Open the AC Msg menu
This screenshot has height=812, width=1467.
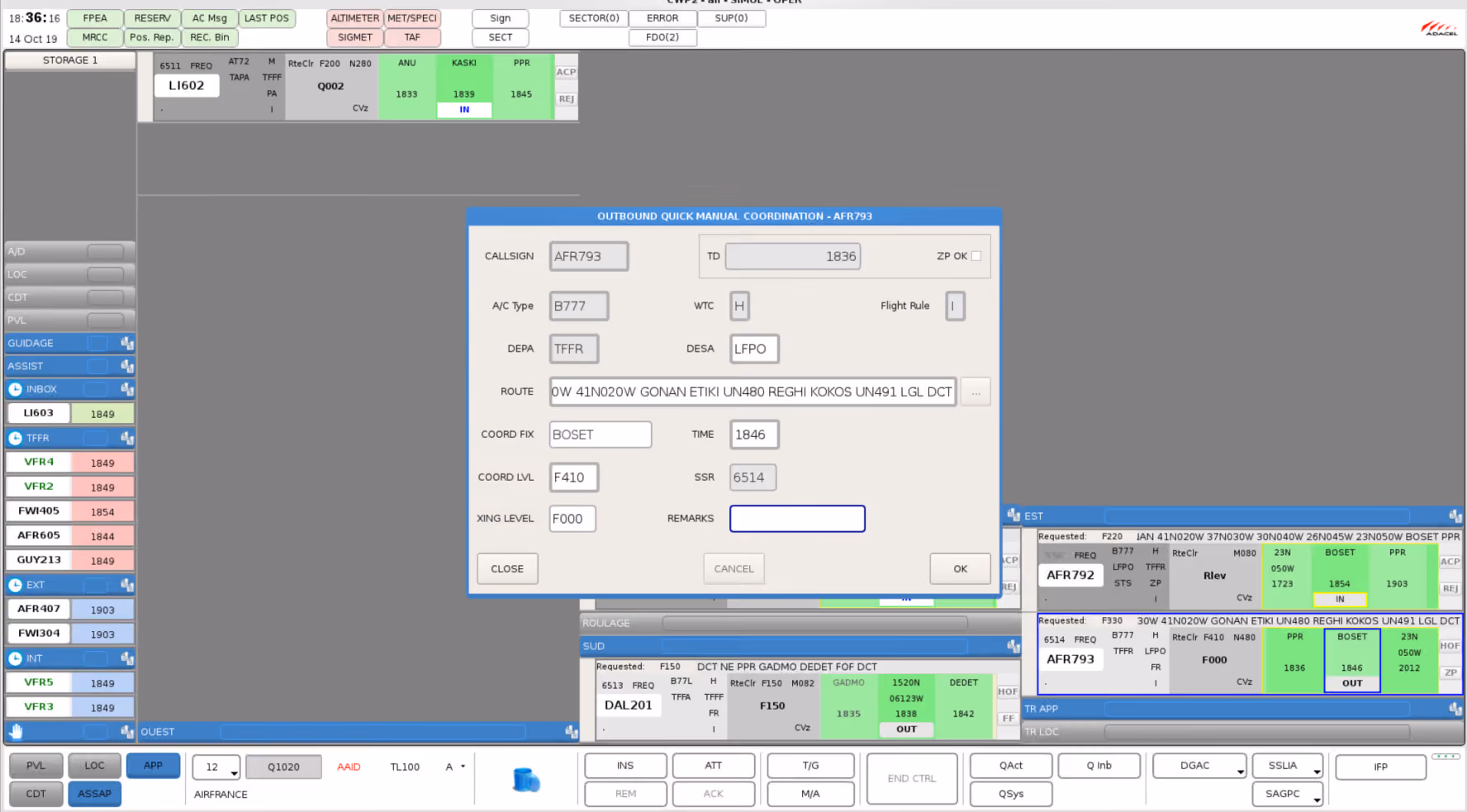210,18
